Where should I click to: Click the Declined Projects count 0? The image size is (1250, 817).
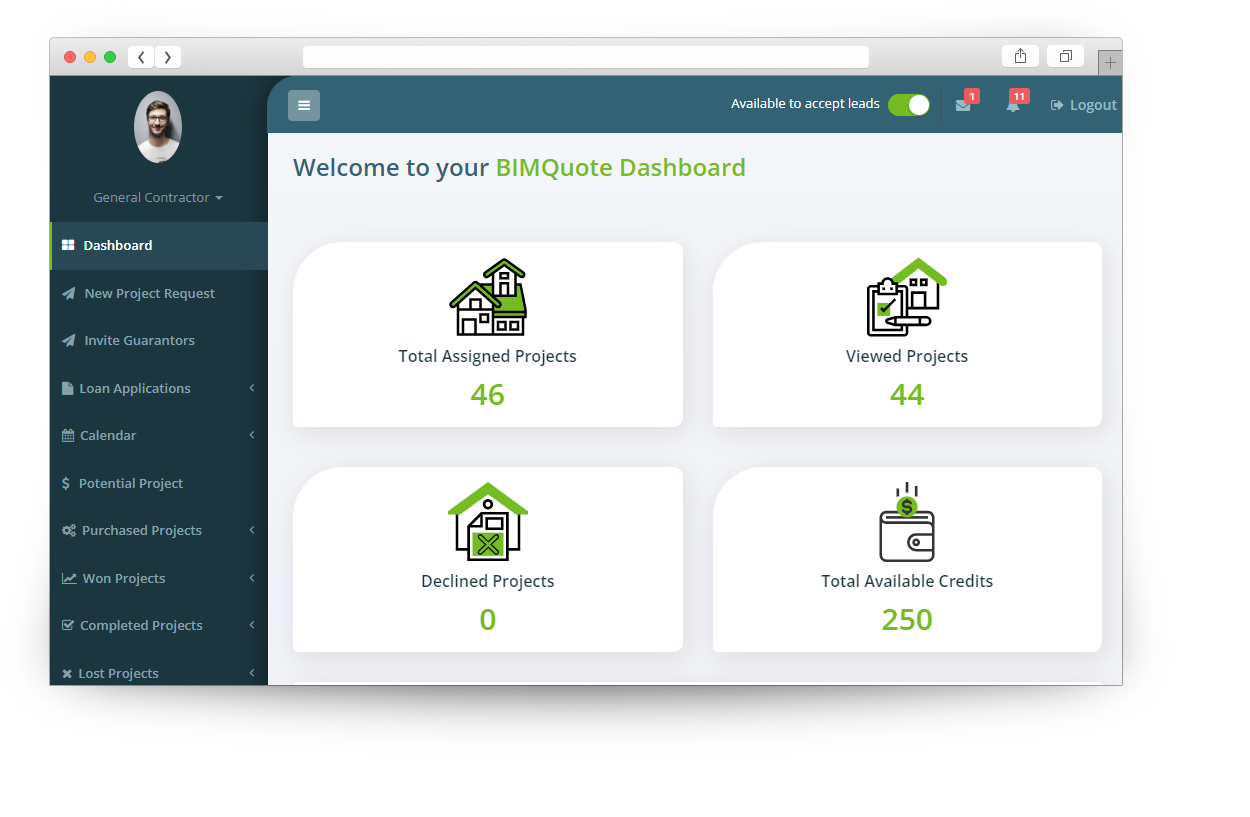click(488, 620)
